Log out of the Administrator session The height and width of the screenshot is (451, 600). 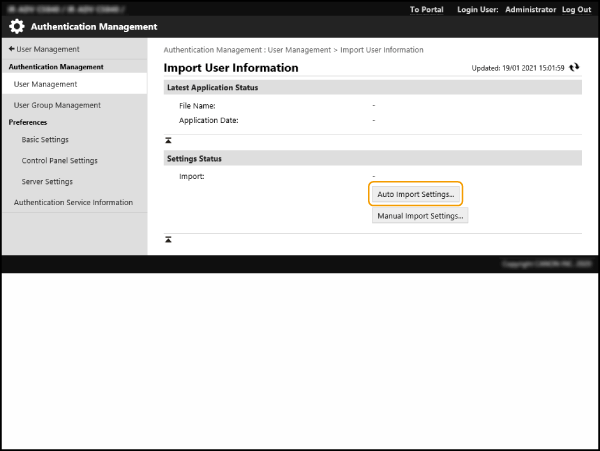click(x=575, y=9)
